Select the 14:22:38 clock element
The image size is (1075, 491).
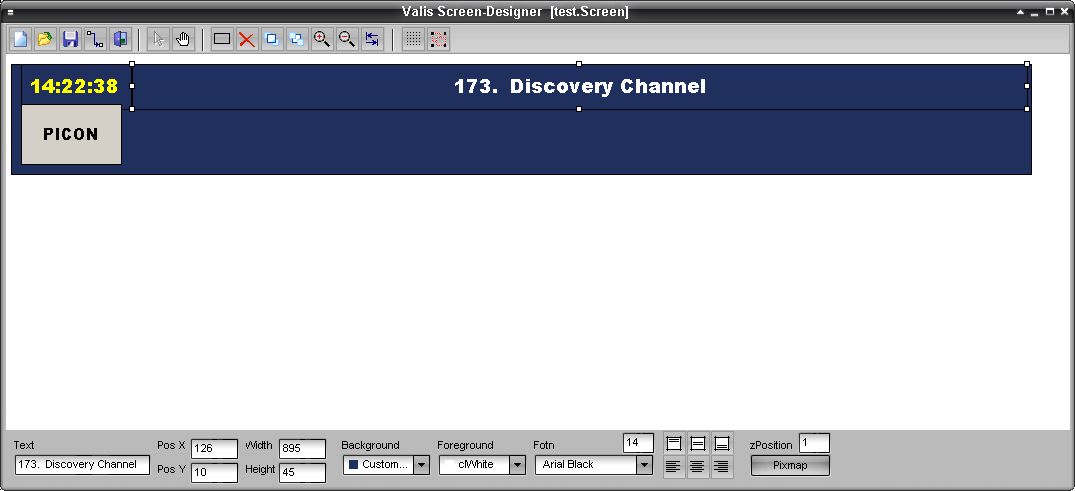74,86
